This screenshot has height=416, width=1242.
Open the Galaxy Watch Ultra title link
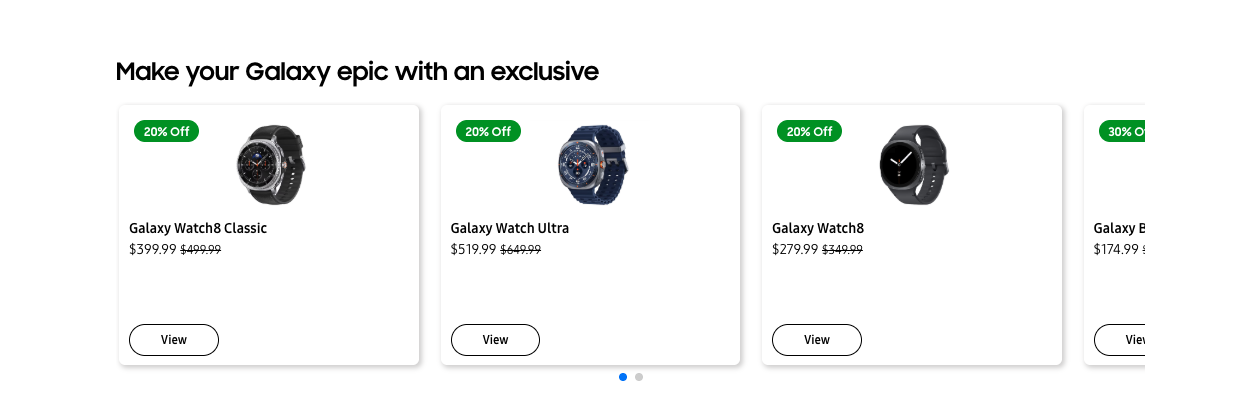pyautogui.click(x=509, y=228)
